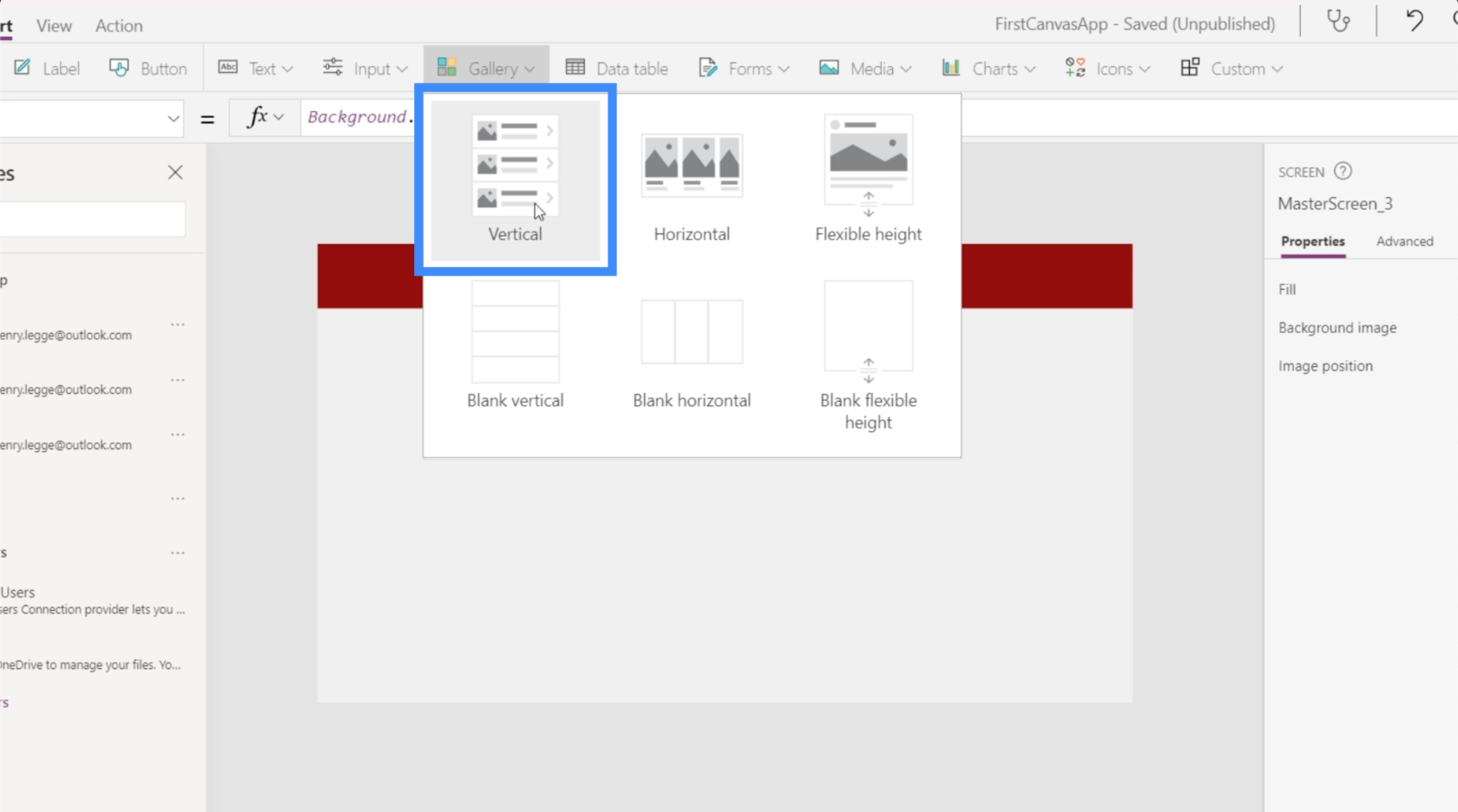
Task: Open the Custom dropdown
Action: pyautogui.click(x=1231, y=69)
